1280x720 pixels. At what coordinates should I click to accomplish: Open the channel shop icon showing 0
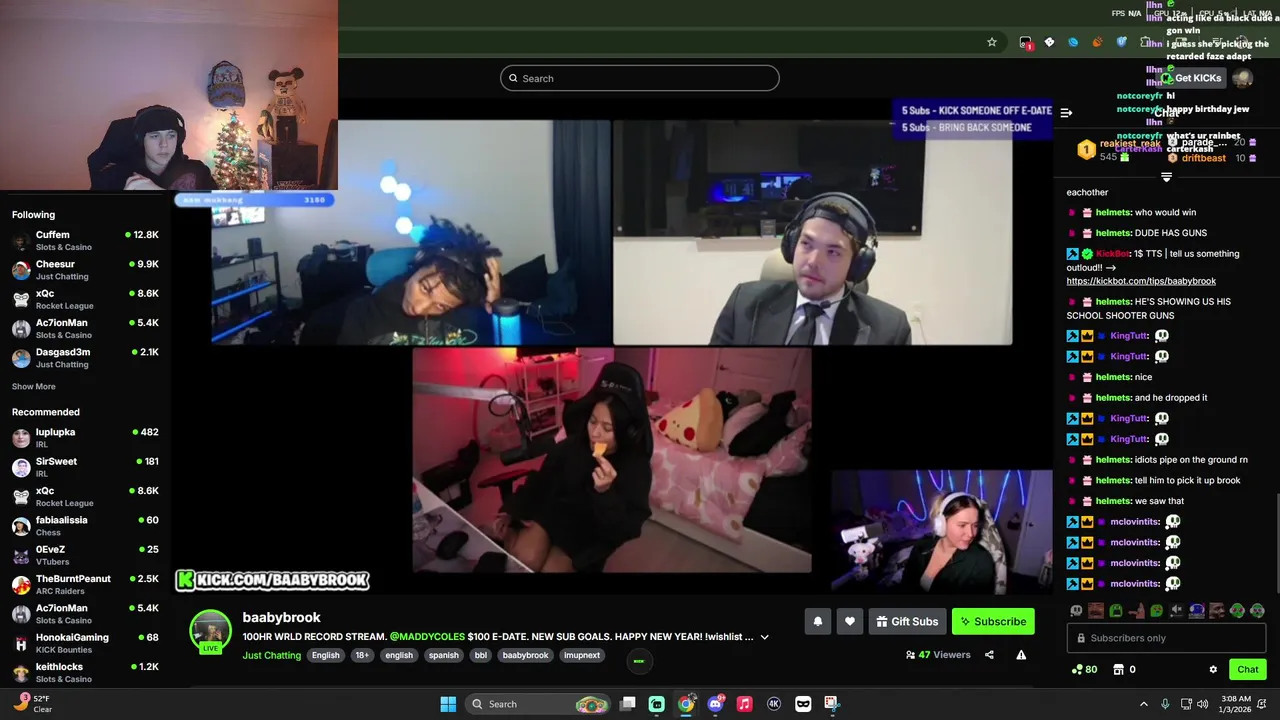pyautogui.click(x=1124, y=669)
